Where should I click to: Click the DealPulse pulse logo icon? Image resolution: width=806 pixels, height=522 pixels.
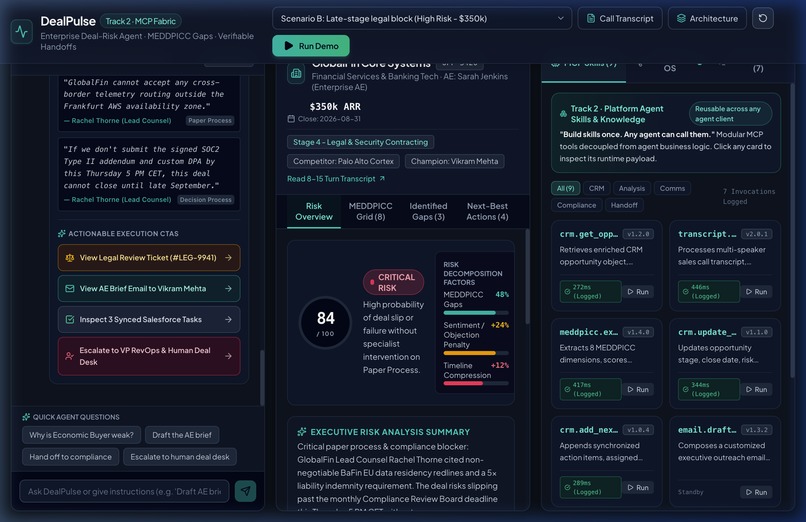pos(22,32)
